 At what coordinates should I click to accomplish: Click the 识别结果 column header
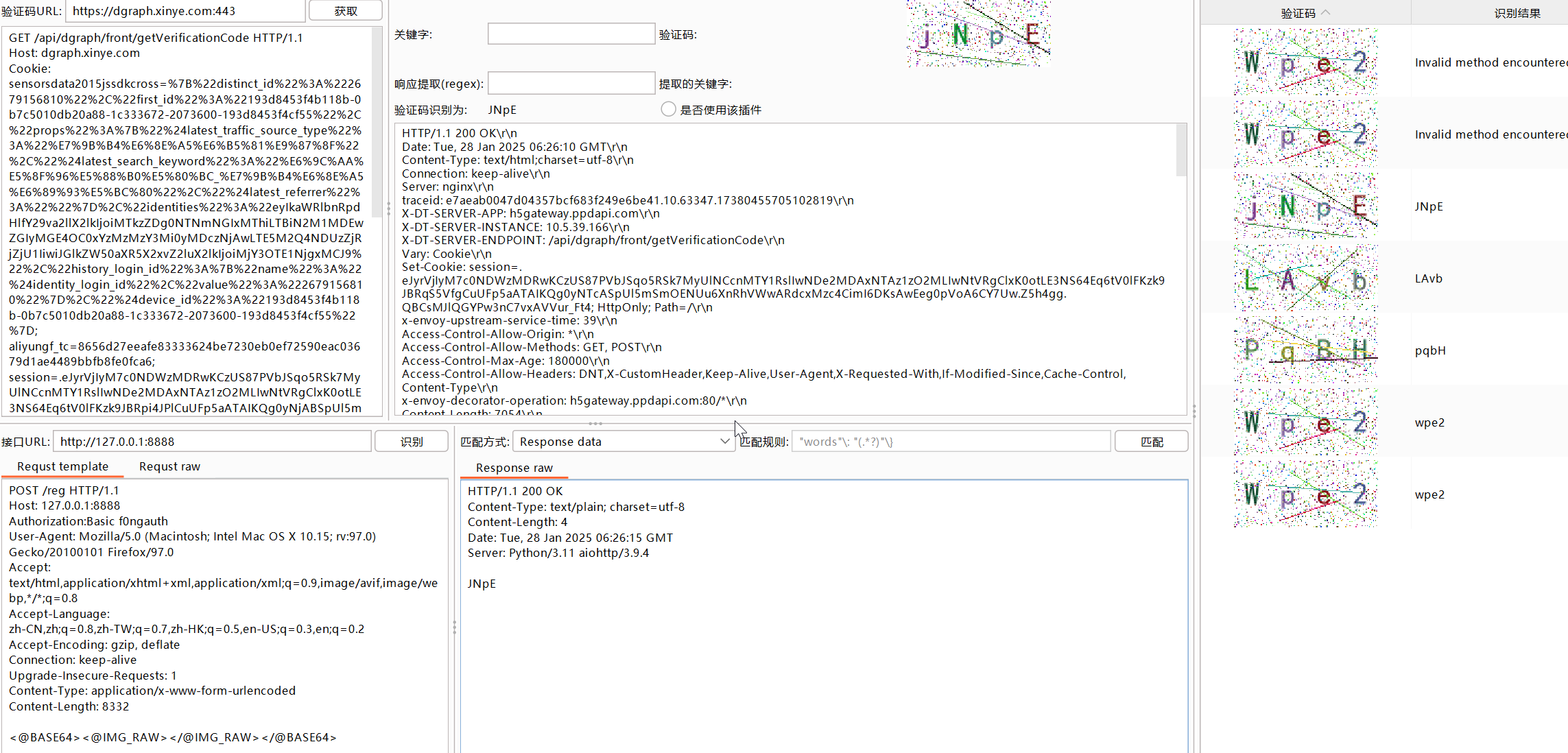point(1517,13)
